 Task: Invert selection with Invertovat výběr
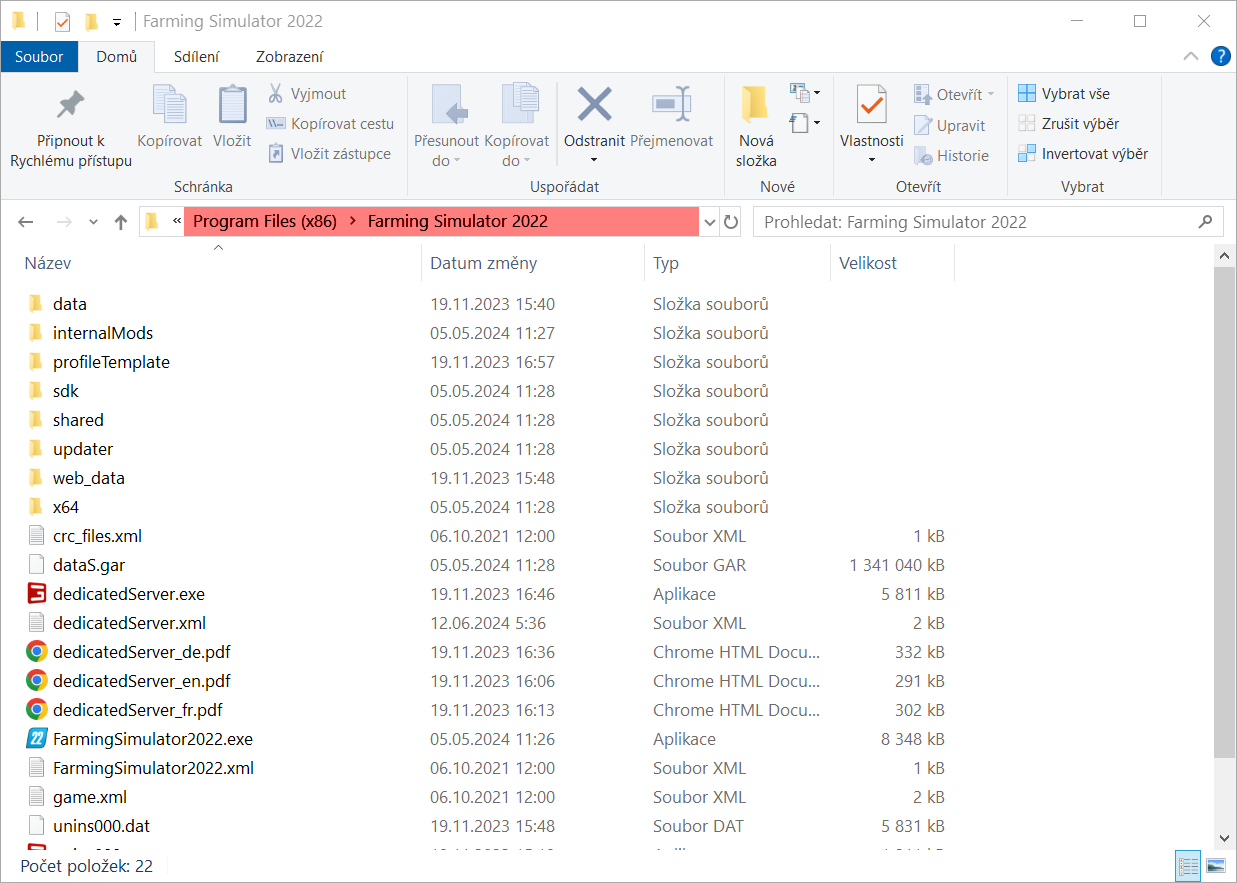[x=1083, y=154]
